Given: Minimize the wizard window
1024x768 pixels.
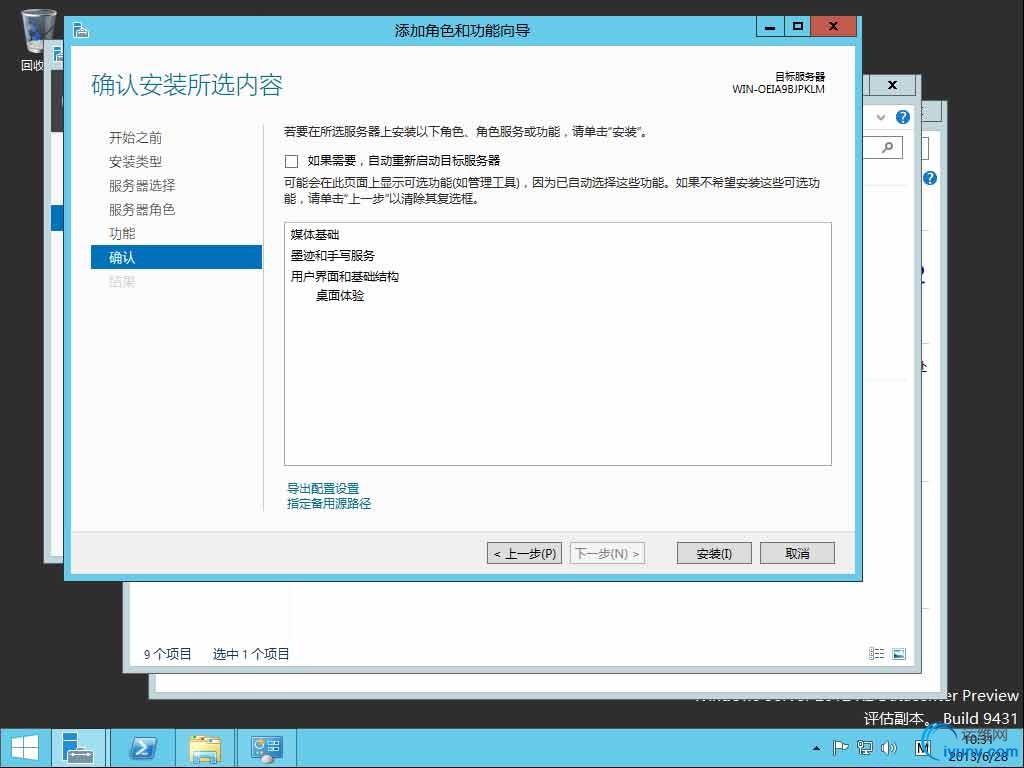Looking at the screenshot, I should click(x=771, y=27).
